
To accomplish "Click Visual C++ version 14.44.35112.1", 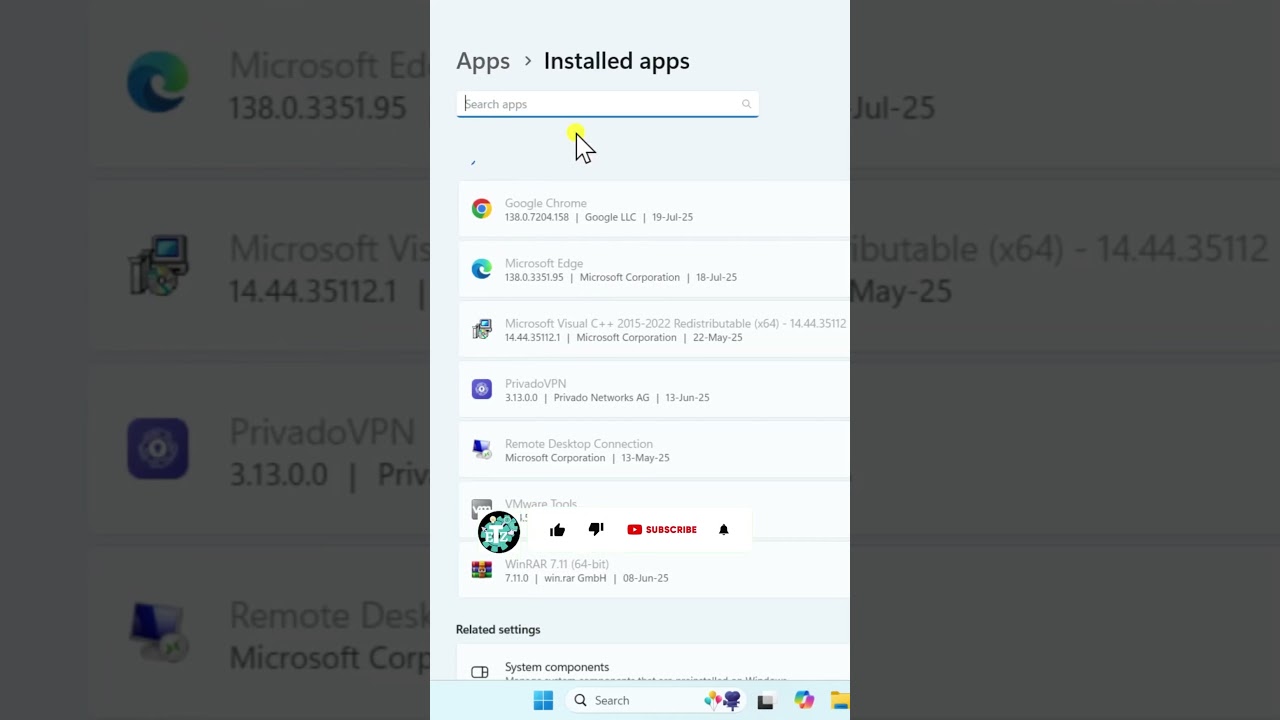I will [533, 337].
